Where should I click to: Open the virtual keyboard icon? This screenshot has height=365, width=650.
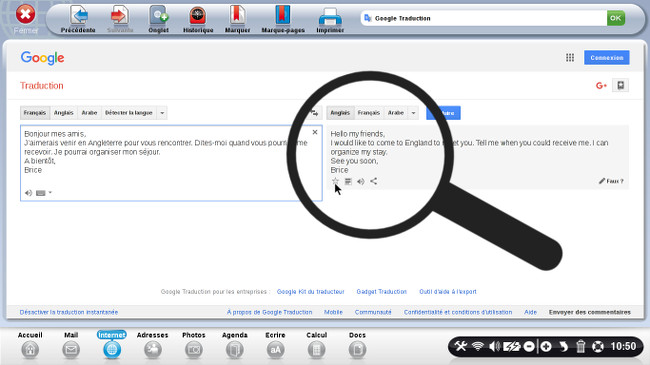tap(41, 193)
